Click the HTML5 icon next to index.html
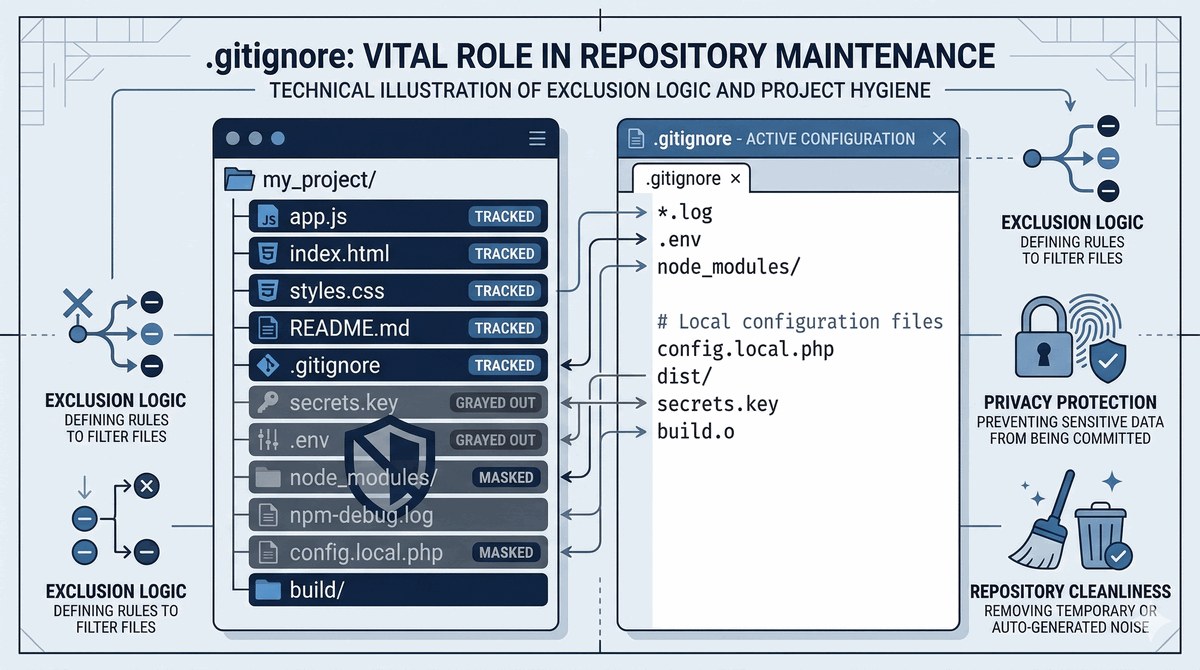Image resolution: width=1200 pixels, height=670 pixels. click(x=268, y=253)
